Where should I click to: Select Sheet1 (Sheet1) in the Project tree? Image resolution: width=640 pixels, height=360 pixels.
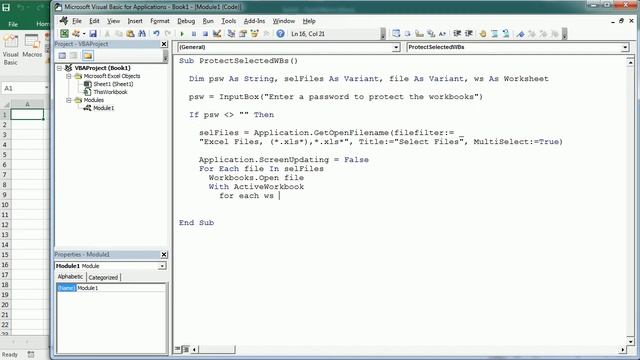click(x=113, y=84)
